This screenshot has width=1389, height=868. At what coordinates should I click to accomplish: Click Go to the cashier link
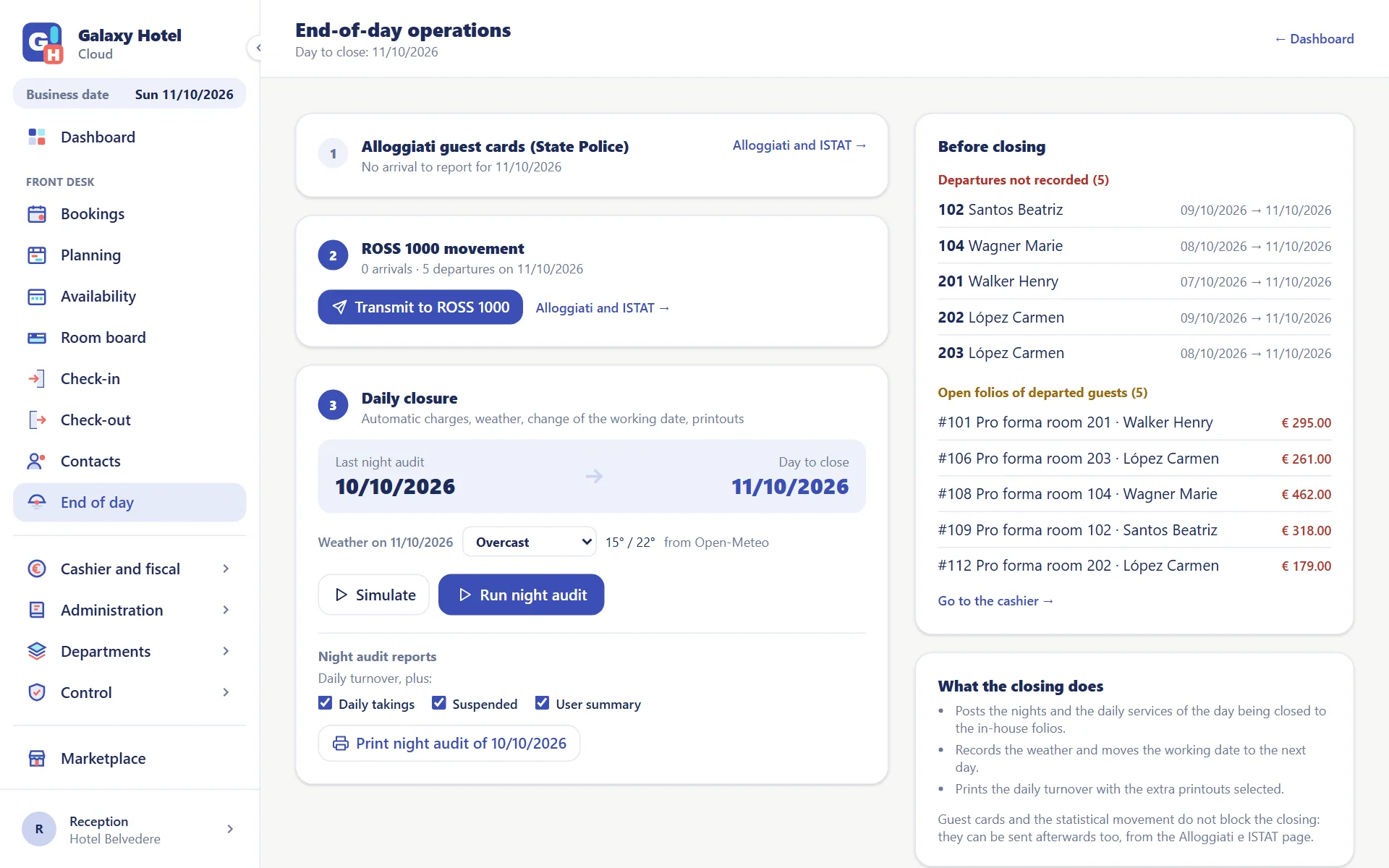995,601
